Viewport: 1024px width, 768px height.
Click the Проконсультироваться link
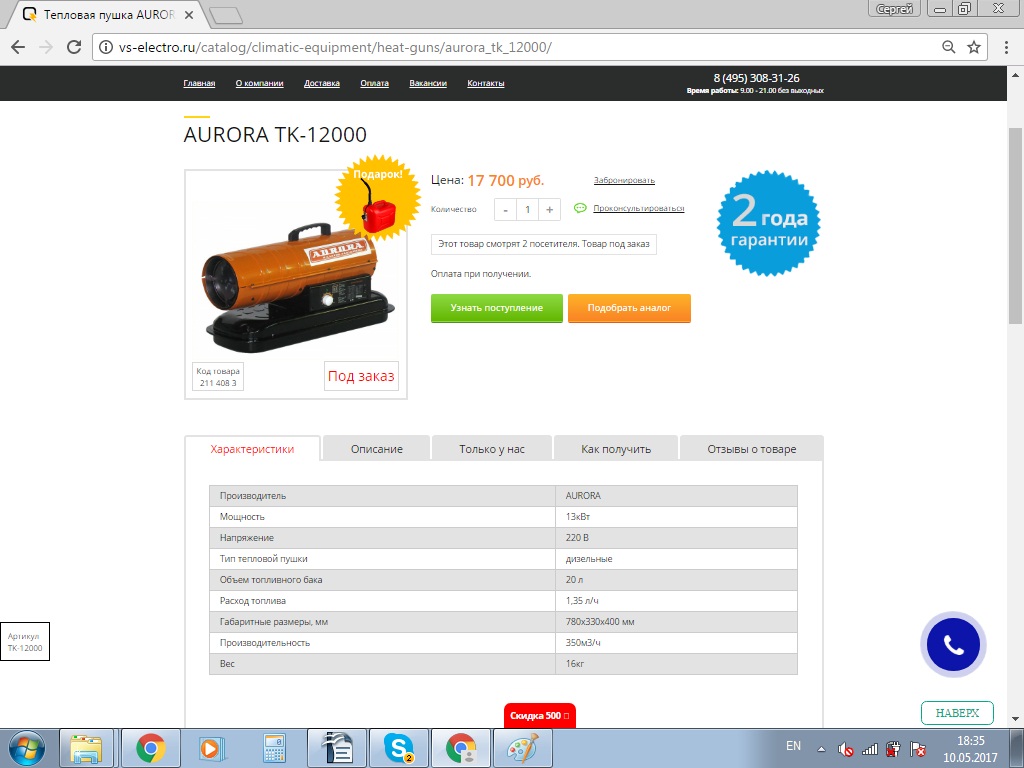[x=639, y=208]
